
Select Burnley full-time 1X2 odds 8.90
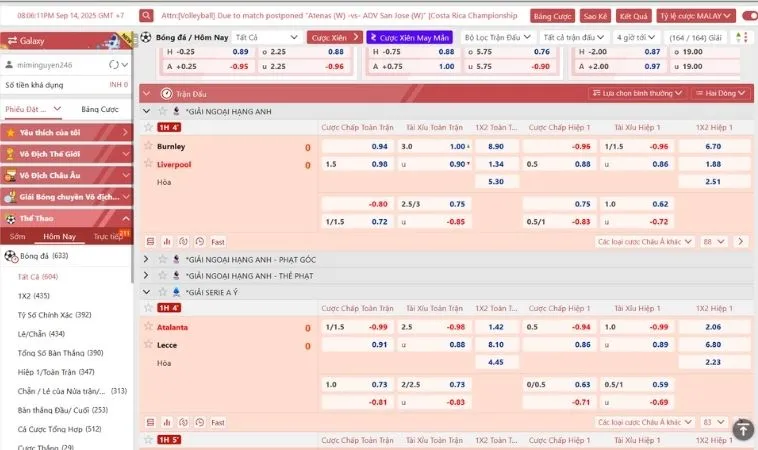click(x=495, y=146)
